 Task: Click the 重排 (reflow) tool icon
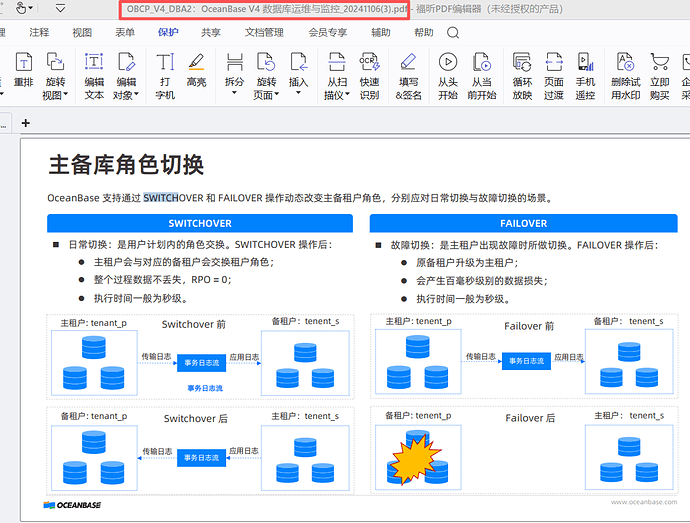tap(23, 64)
